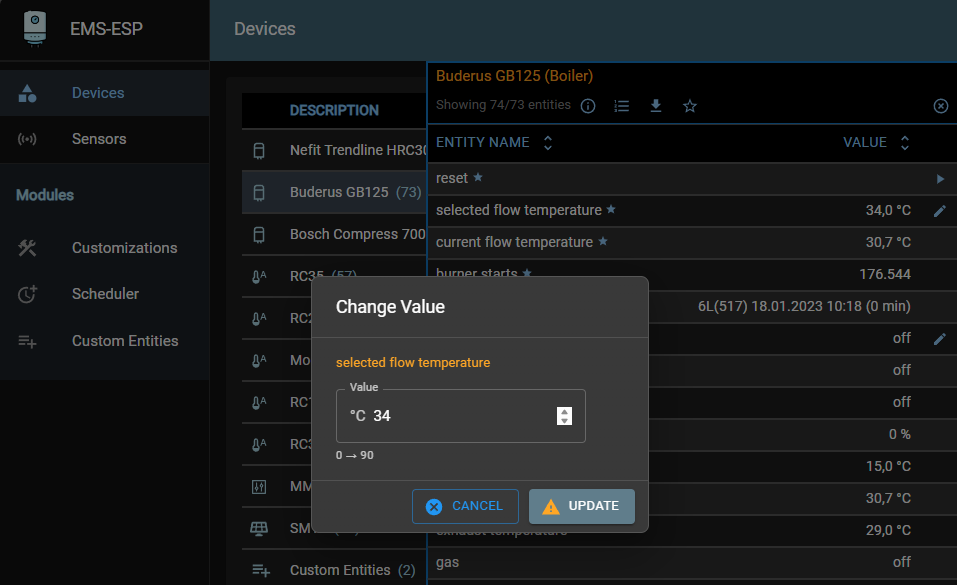Open the Sensors page
The image size is (957, 585).
pyautogui.click(x=98, y=139)
